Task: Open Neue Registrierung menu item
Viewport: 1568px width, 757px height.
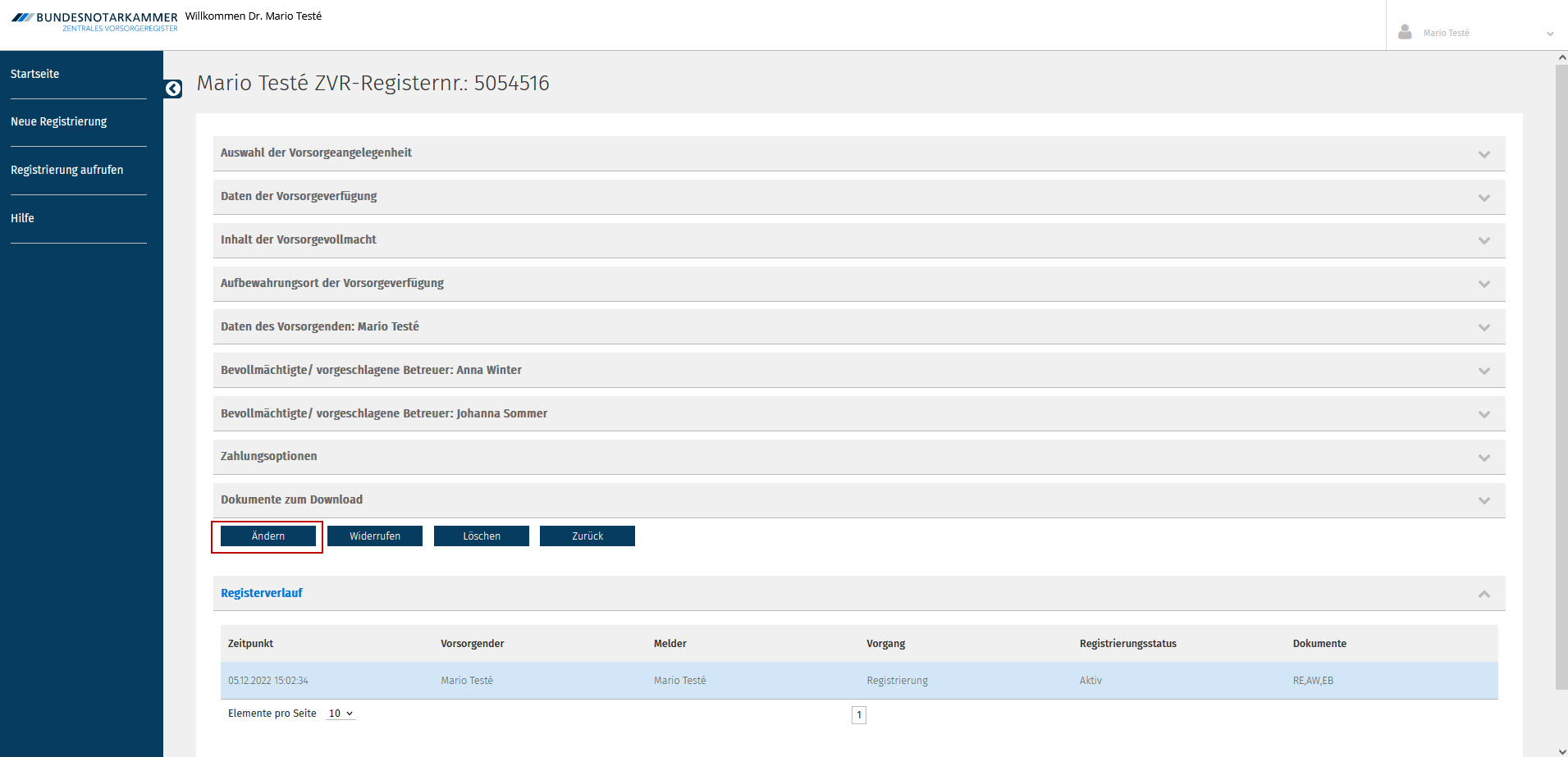Action: [59, 121]
